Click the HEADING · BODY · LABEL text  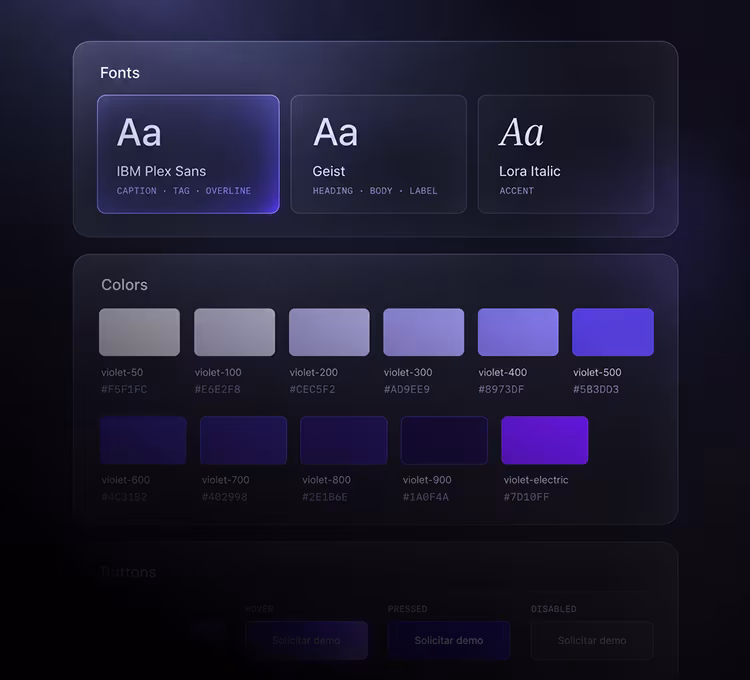click(x=375, y=191)
